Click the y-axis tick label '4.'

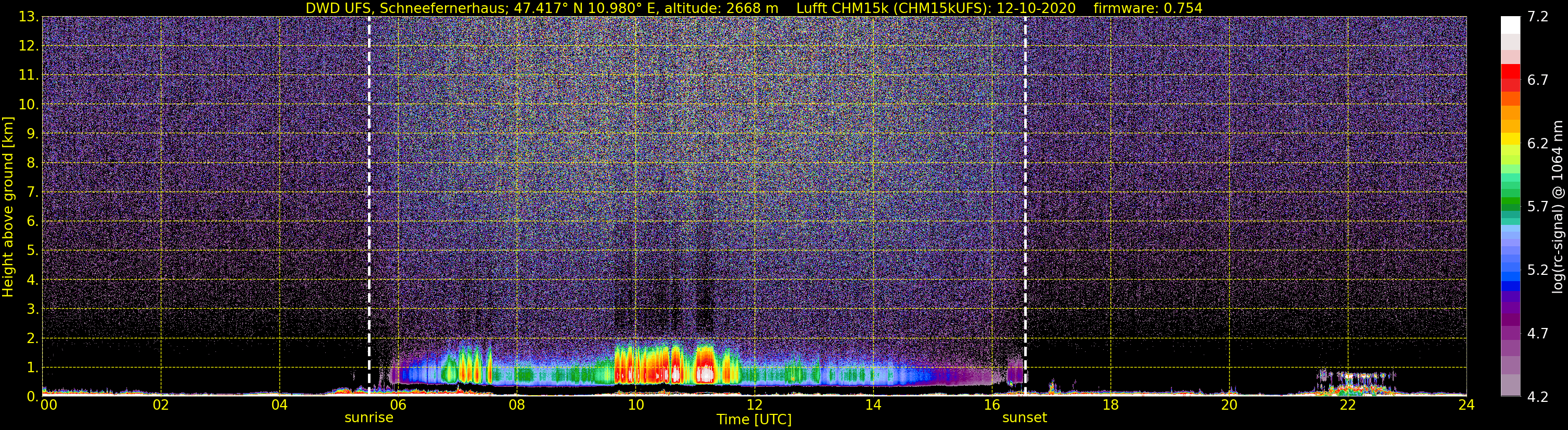(x=32, y=280)
